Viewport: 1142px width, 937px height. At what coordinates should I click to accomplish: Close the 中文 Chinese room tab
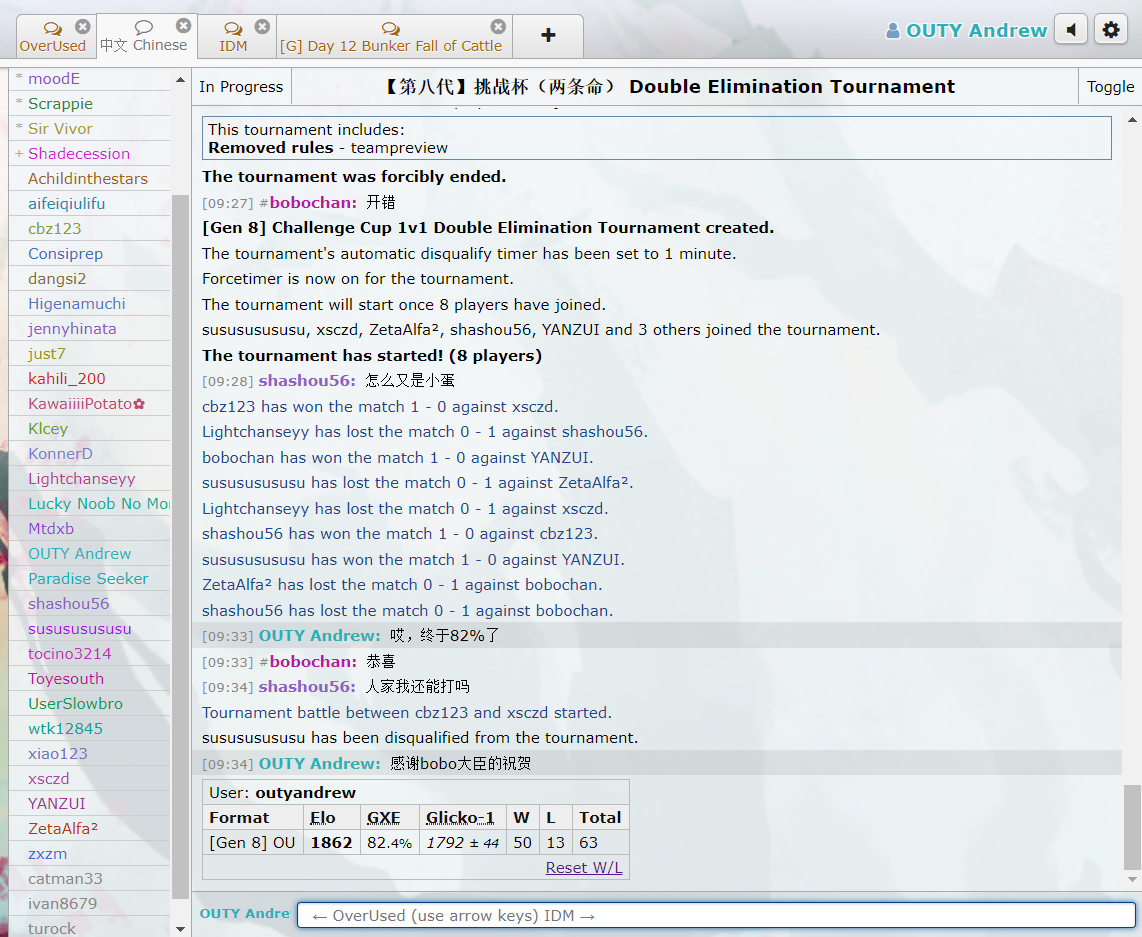pyautogui.click(x=184, y=26)
